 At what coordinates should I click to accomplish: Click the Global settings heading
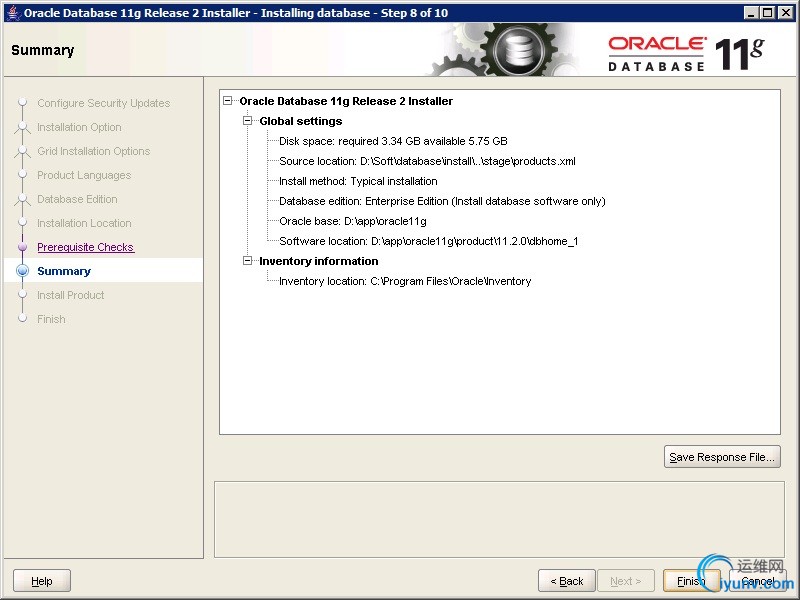coord(301,121)
